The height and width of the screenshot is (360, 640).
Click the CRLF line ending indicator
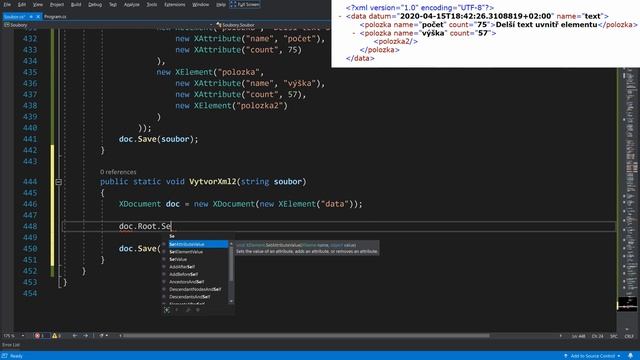629,336
